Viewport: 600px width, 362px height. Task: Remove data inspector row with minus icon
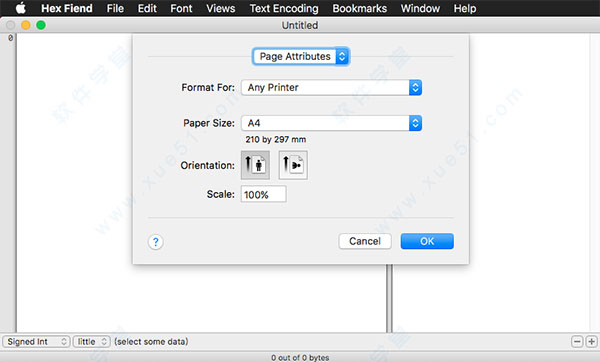point(577,341)
